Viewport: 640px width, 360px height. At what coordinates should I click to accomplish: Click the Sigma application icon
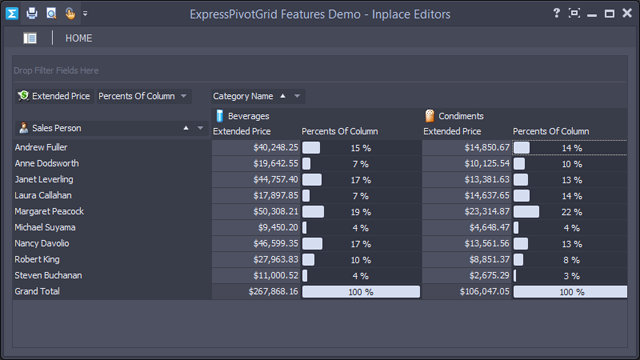coord(12,13)
